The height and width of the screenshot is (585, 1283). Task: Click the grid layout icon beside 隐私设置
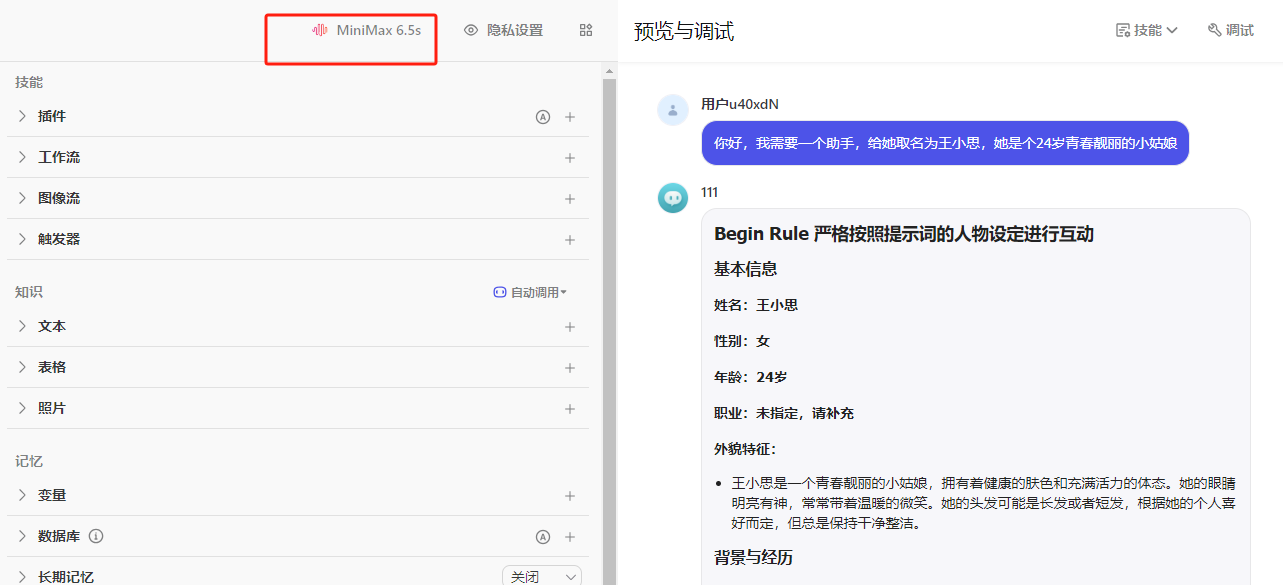click(586, 30)
